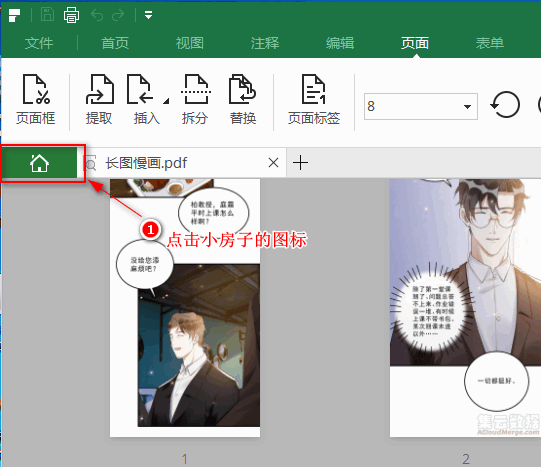Select the 页面 ribbon tab
Viewport: 541px width, 467px height.
(x=415, y=43)
